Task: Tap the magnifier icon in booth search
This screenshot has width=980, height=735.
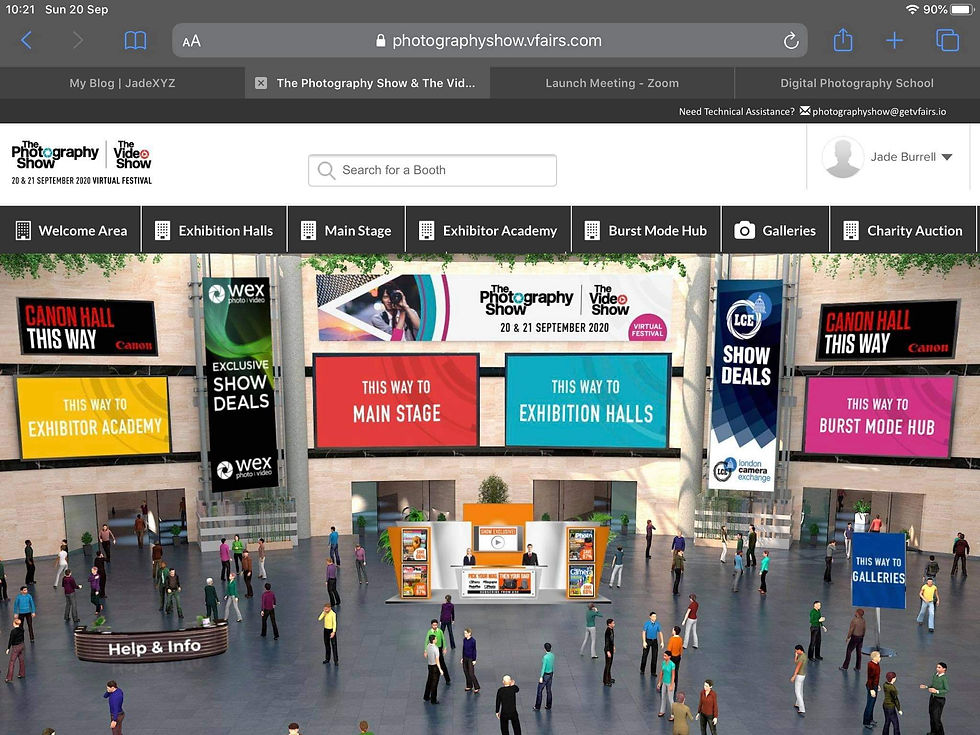Action: (x=326, y=170)
